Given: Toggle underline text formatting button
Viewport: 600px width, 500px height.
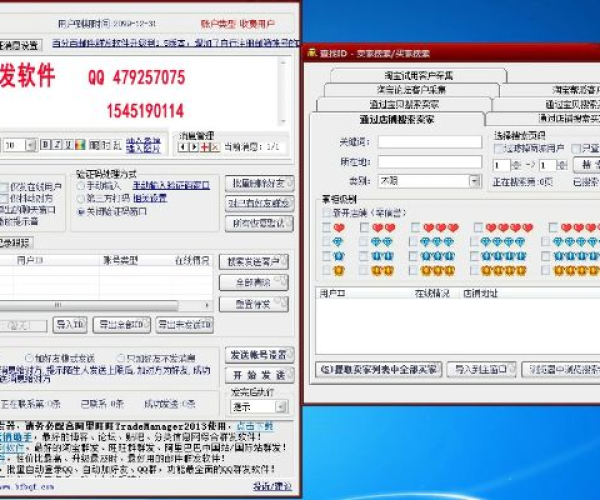Looking at the screenshot, I should tap(68, 145).
